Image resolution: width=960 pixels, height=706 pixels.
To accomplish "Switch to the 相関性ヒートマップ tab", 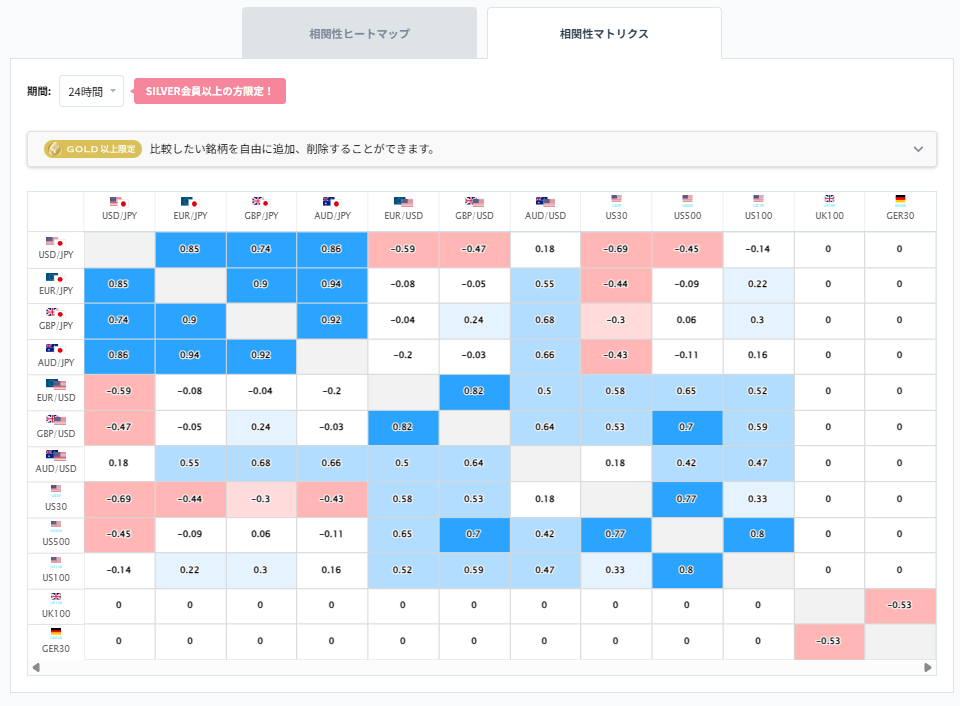I will pos(358,32).
